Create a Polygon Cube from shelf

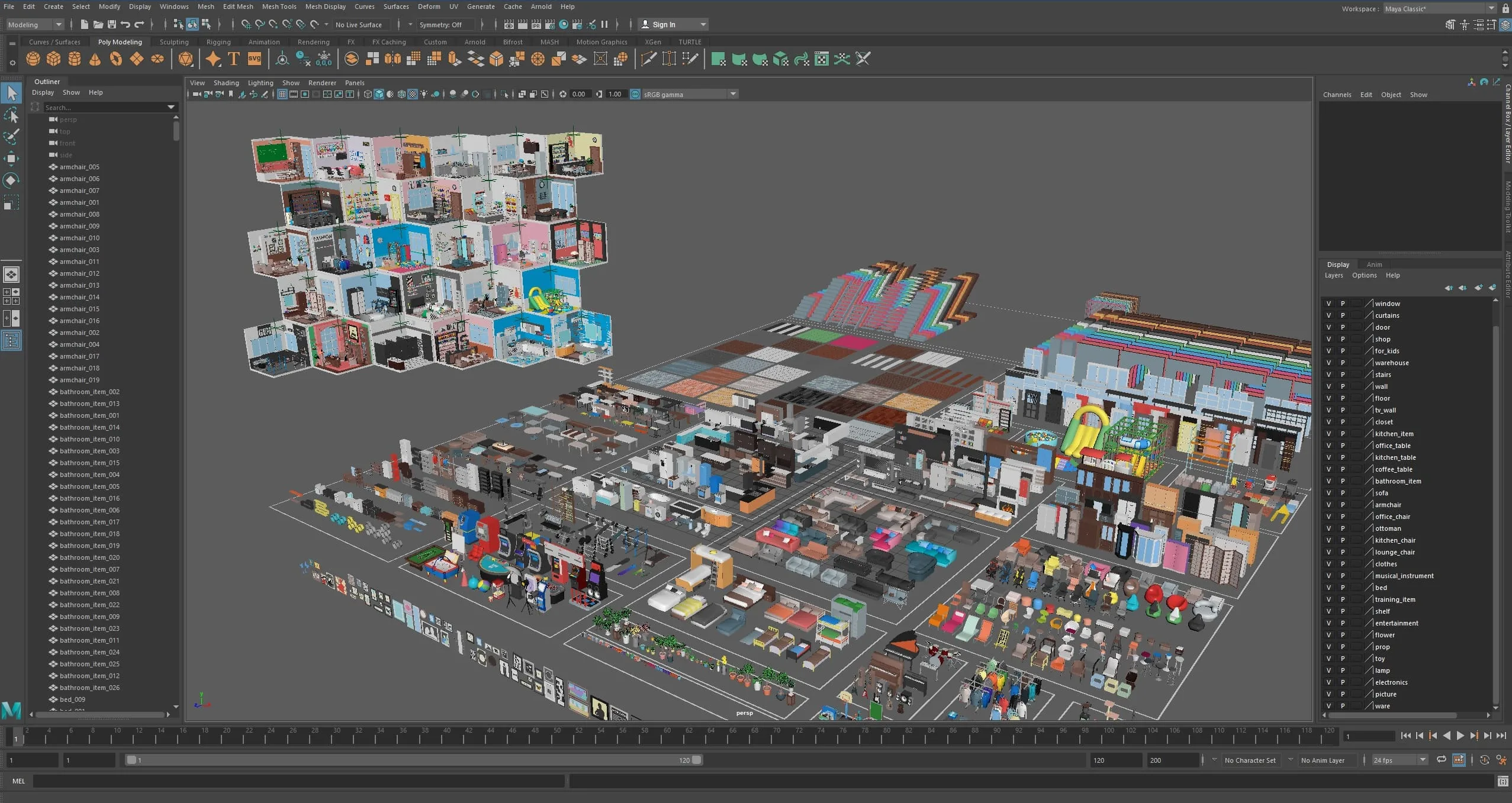[x=54, y=59]
